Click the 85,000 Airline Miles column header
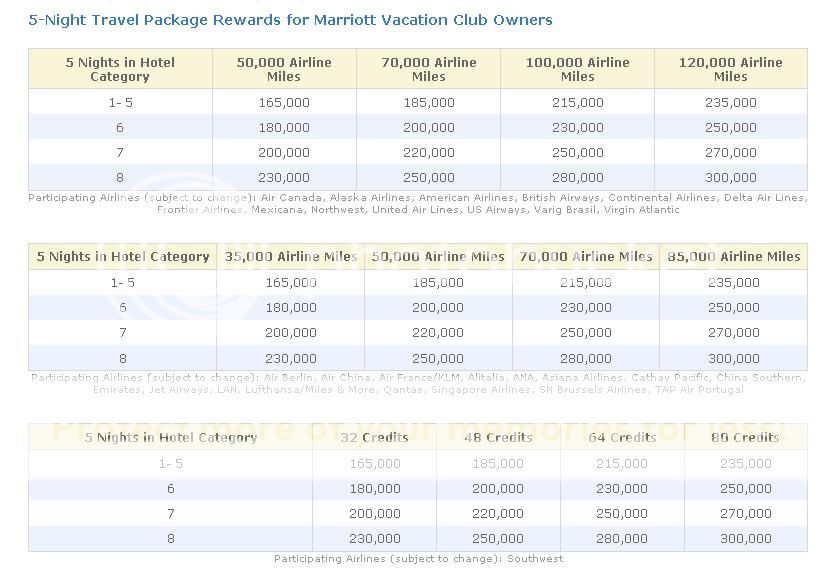Image resolution: width=839 pixels, height=574 pixels. [x=733, y=257]
